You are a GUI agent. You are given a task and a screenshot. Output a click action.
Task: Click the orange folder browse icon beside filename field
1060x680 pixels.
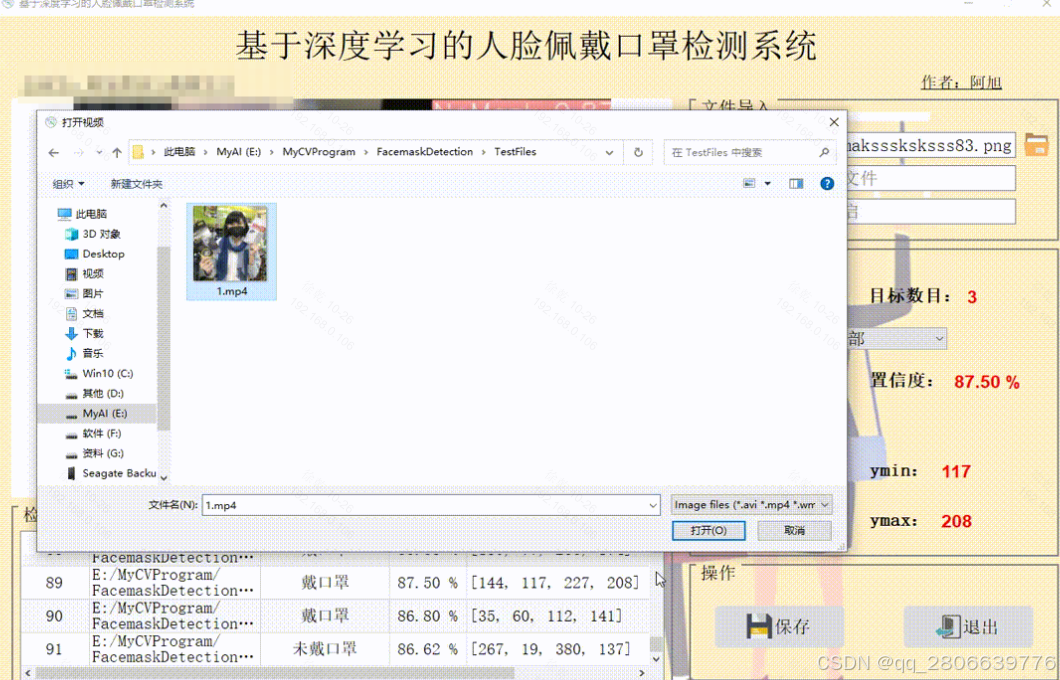1036,145
